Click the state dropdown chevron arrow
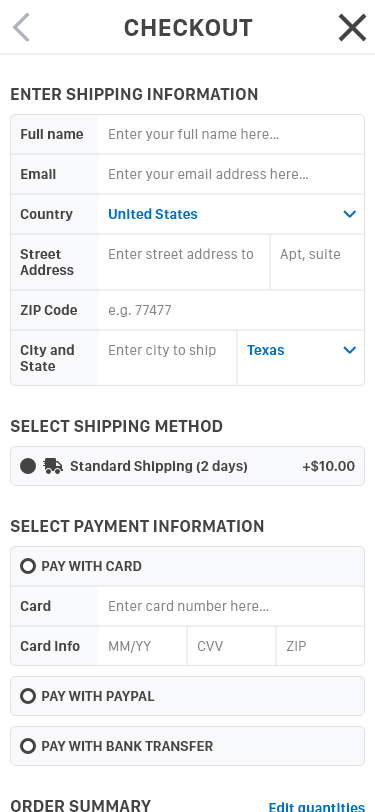Screen dimensions: 375x812 click(350, 350)
